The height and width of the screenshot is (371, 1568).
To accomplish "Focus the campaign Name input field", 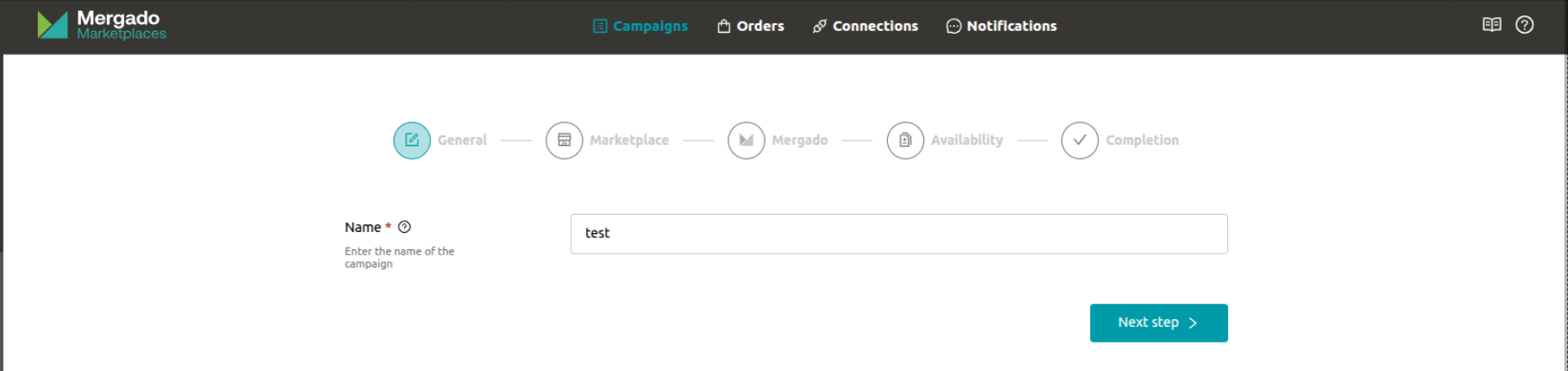I will 898,234.
